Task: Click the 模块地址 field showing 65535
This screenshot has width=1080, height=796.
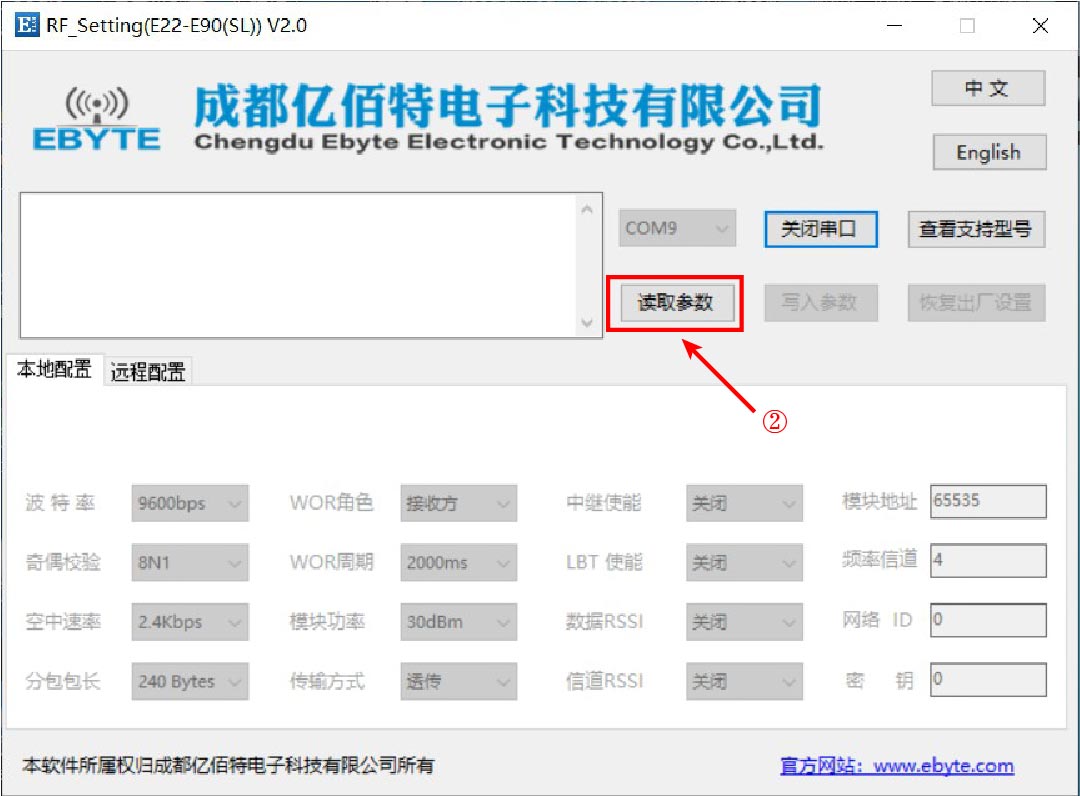Action: click(x=988, y=501)
